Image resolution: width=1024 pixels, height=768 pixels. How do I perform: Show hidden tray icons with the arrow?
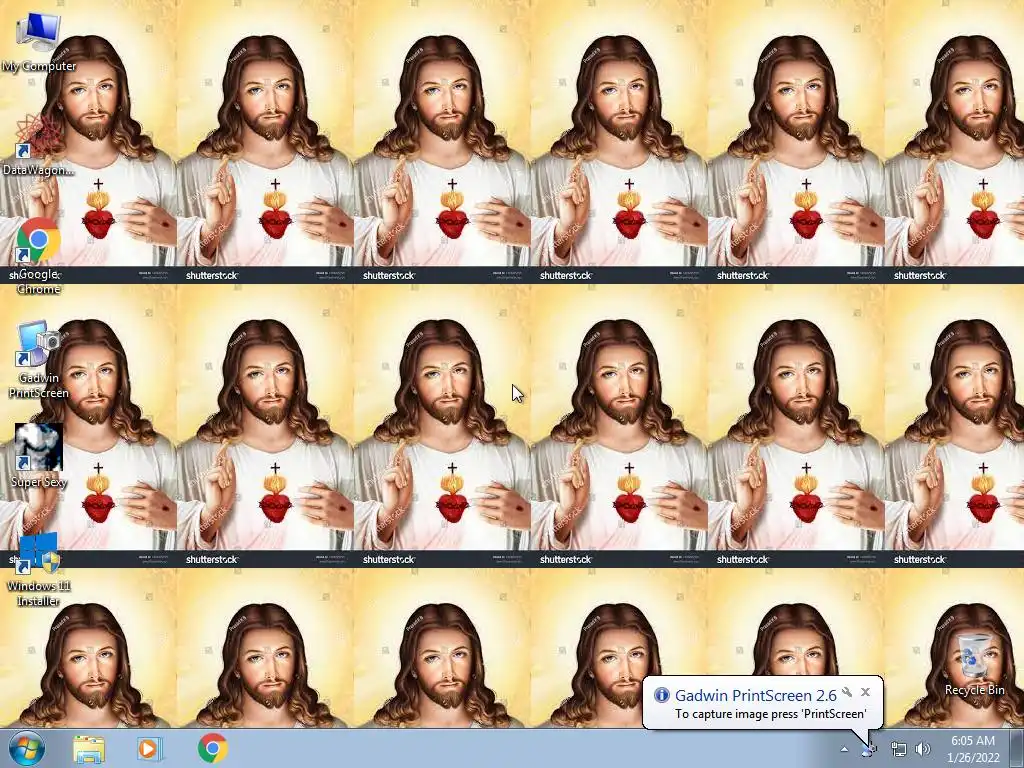(844, 750)
